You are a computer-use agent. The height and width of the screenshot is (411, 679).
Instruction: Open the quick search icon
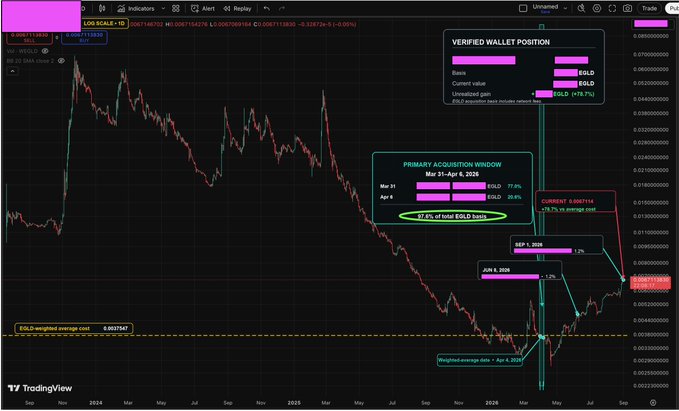click(581, 8)
